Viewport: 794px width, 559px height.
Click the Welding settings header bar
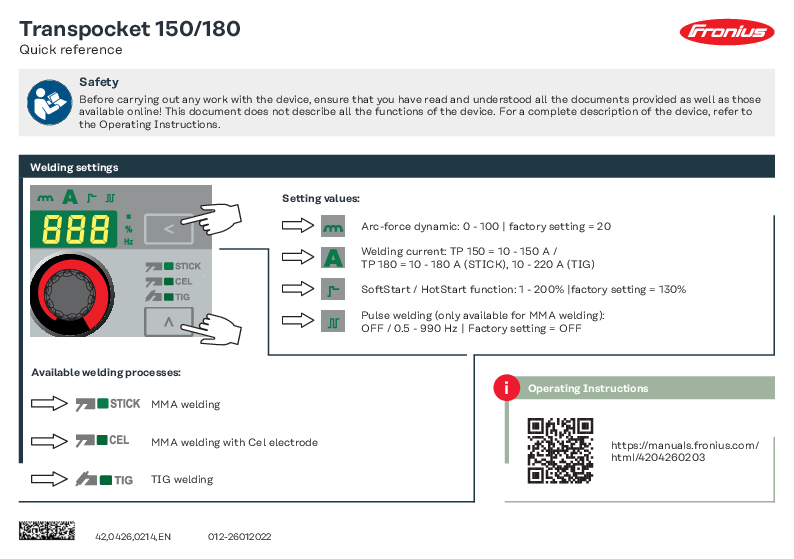tap(396, 167)
